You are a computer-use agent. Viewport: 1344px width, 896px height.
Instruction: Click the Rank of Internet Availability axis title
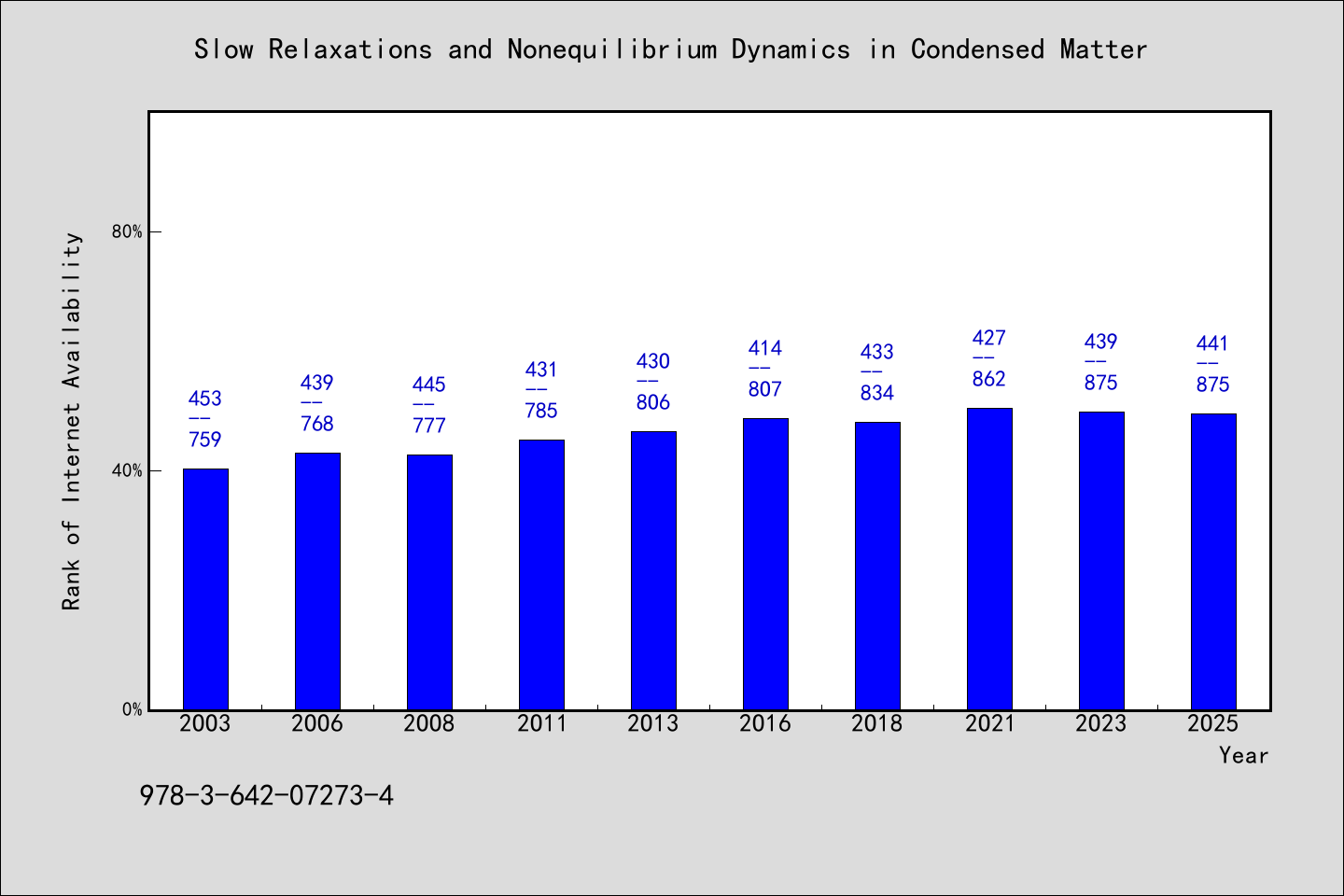(x=72, y=421)
